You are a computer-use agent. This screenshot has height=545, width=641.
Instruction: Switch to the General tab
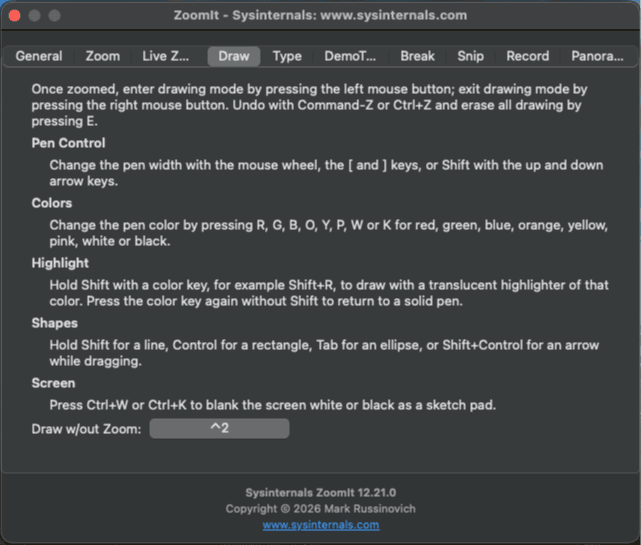pos(39,56)
